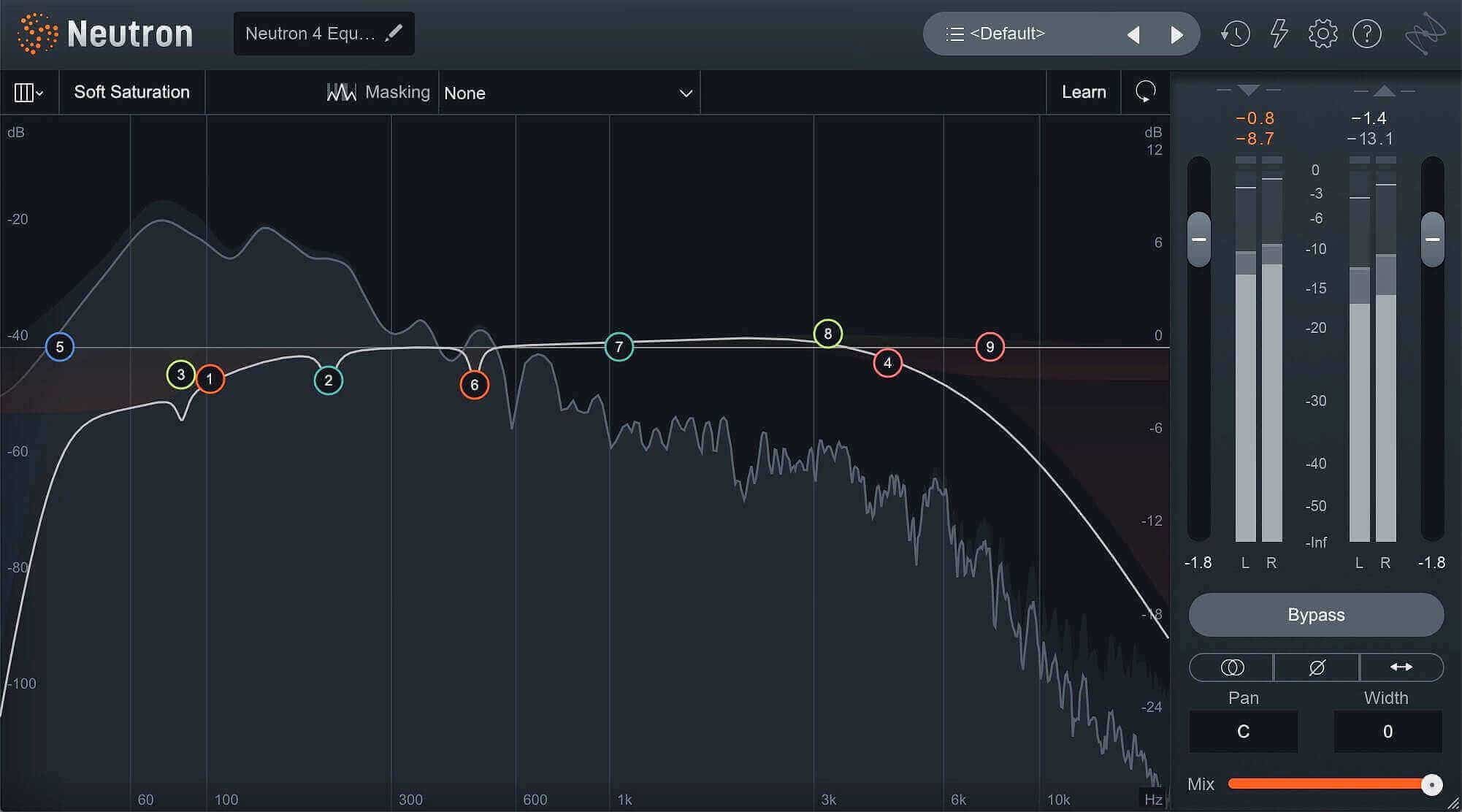Viewport: 1462px width, 812px height.
Task: Click the input peak reading -0.8
Action: click(x=1255, y=118)
